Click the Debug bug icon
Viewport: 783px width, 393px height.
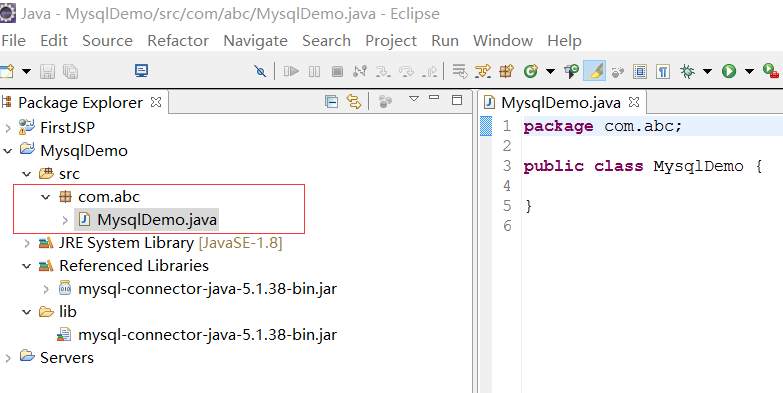[x=688, y=71]
